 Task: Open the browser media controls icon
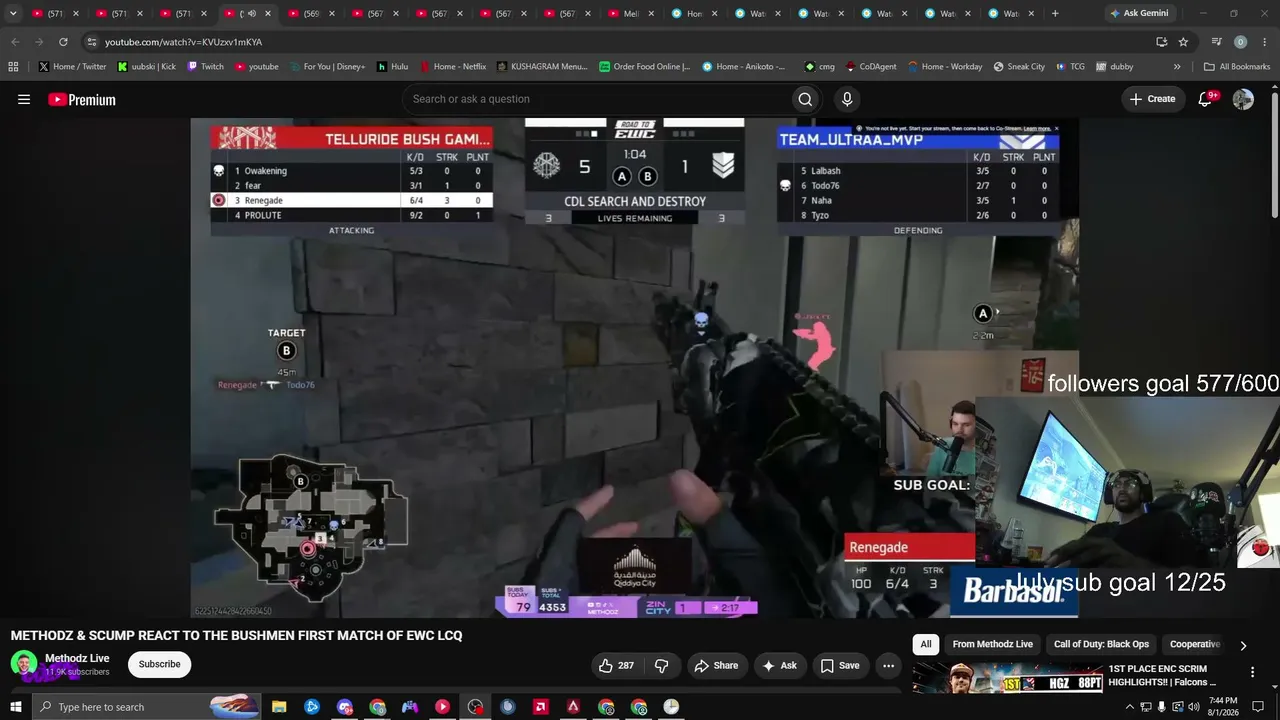tap(1216, 42)
